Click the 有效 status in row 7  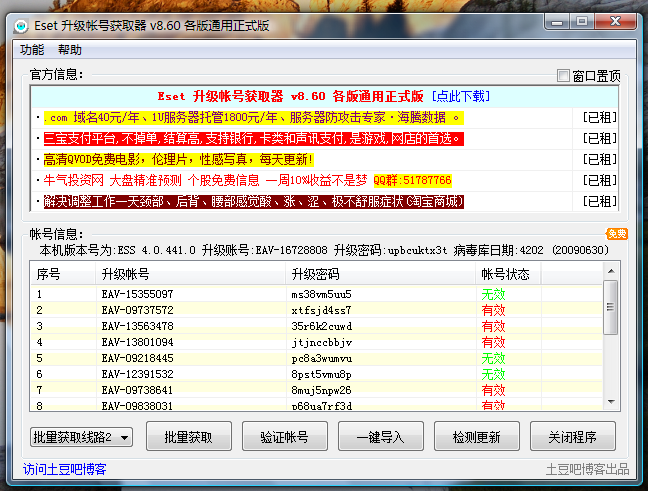[x=493, y=391]
